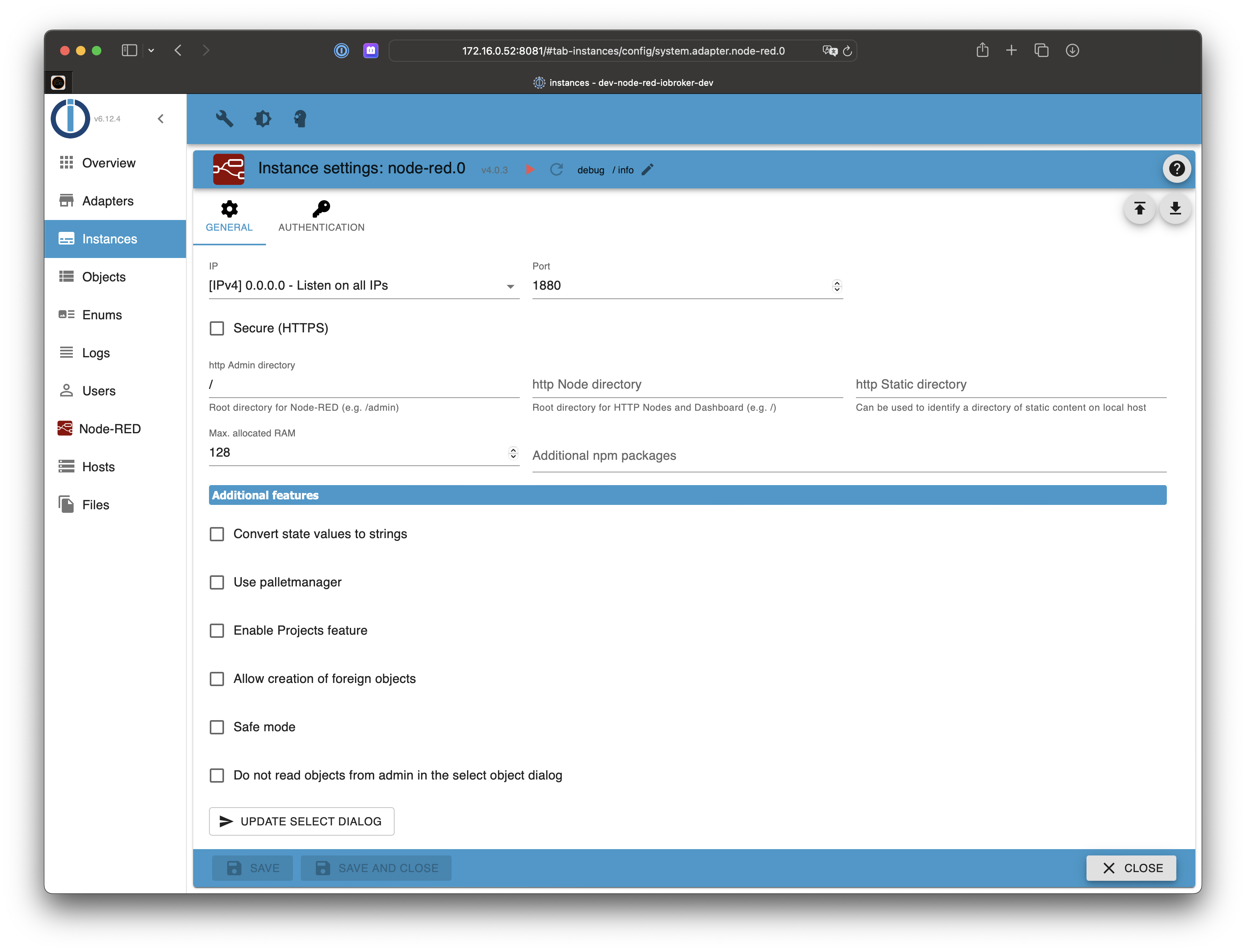Check Convert state values to strings
The image size is (1246, 952).
[217, 535]
